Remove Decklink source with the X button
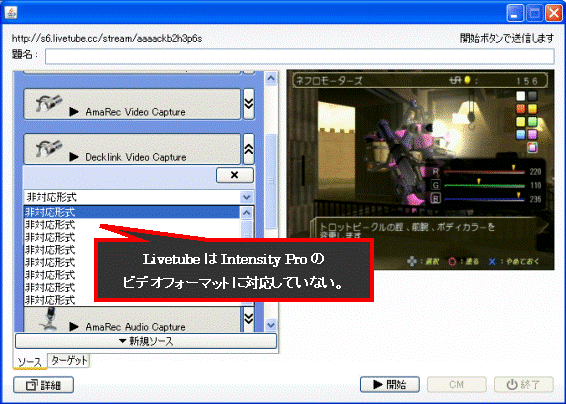566x404 pixels. (235, 175)
